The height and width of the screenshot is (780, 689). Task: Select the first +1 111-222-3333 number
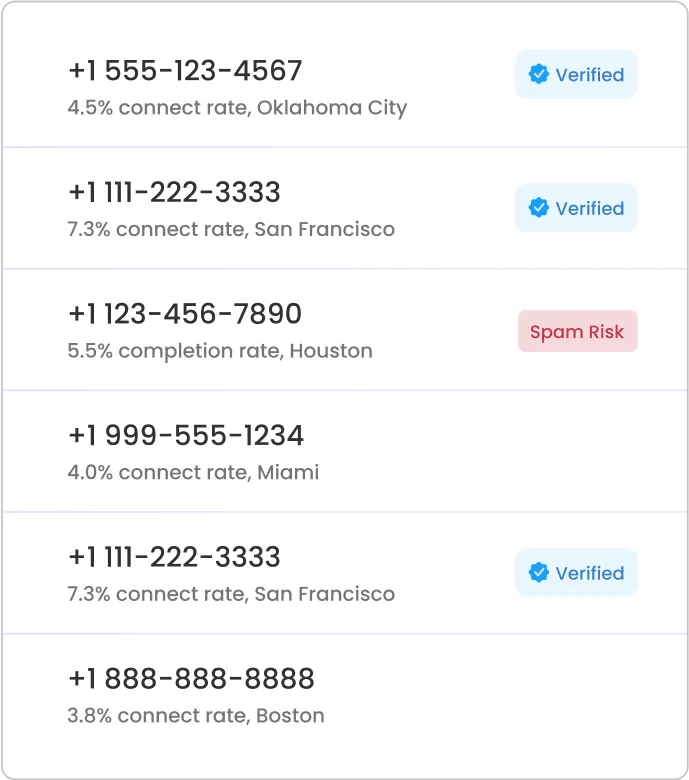tap(174, 192)
